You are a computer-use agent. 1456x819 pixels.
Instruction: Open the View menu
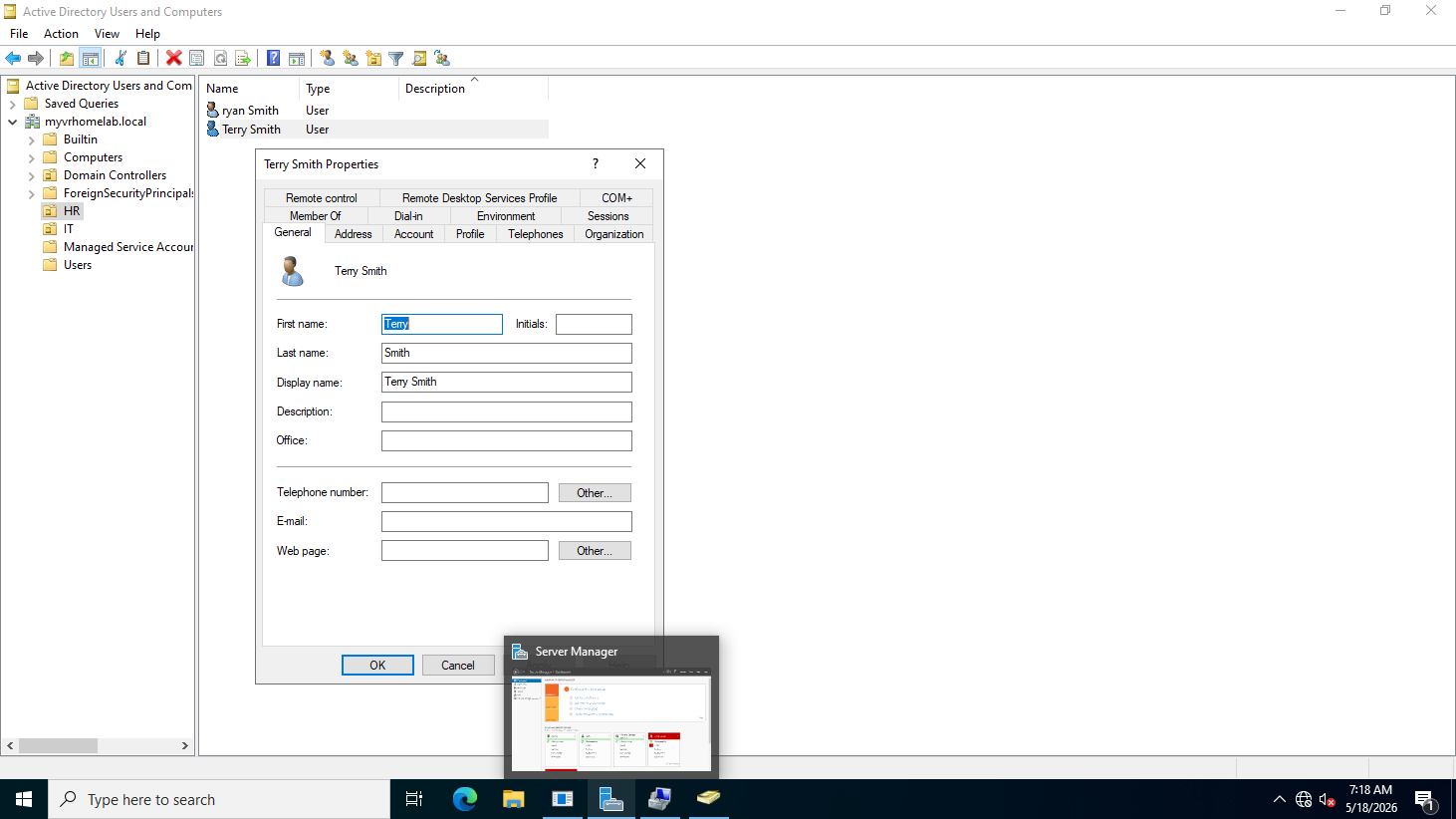pos(107,34)
